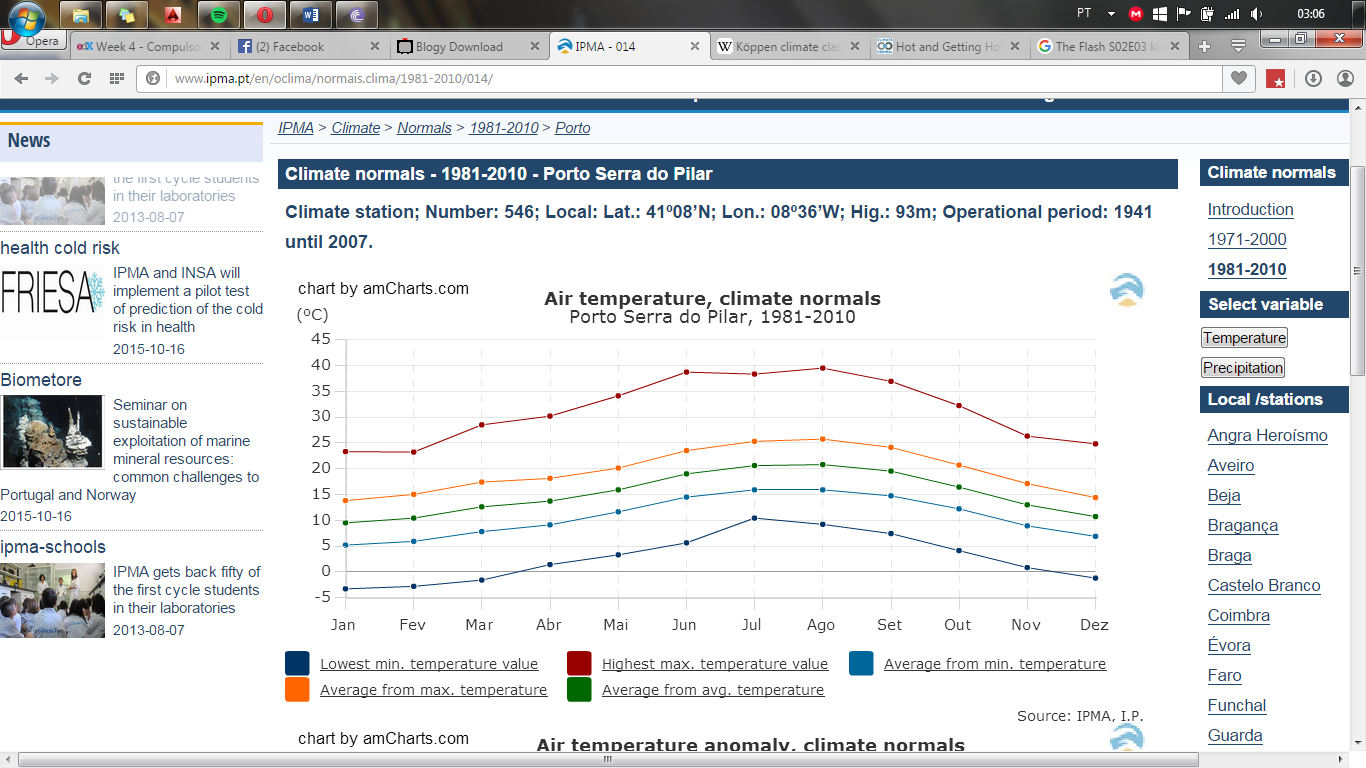Open volume control in system tray

coord(1257,14)
